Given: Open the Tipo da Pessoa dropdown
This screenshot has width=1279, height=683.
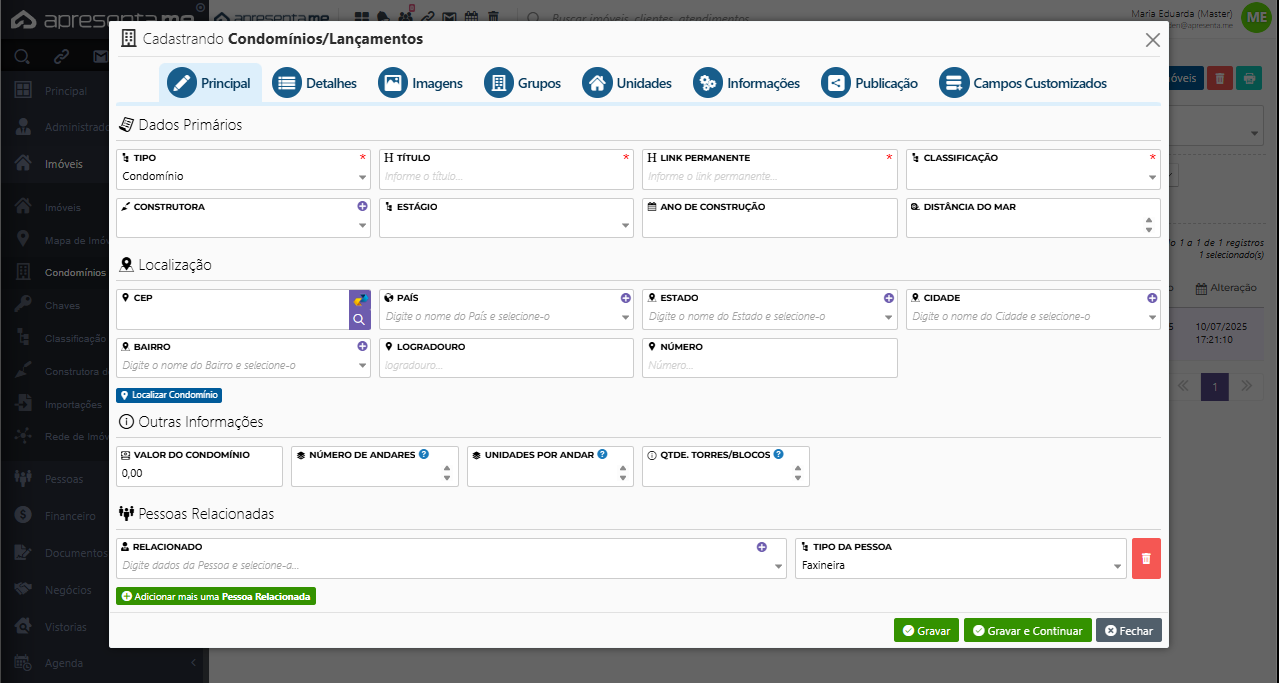Looking at the screenshot, I should 961,566.
